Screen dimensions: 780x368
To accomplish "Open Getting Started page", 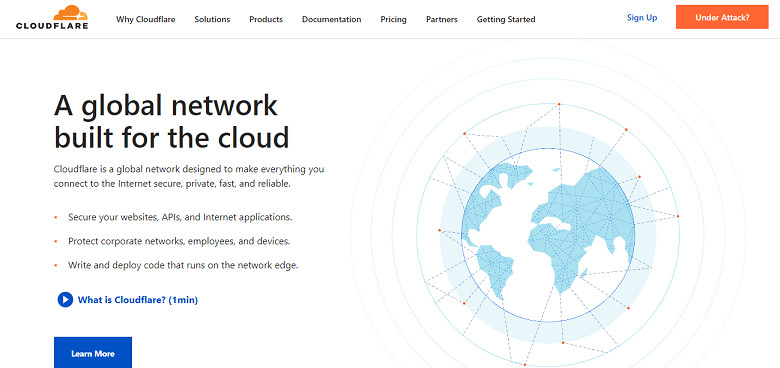I will click(x=506, y=19).
